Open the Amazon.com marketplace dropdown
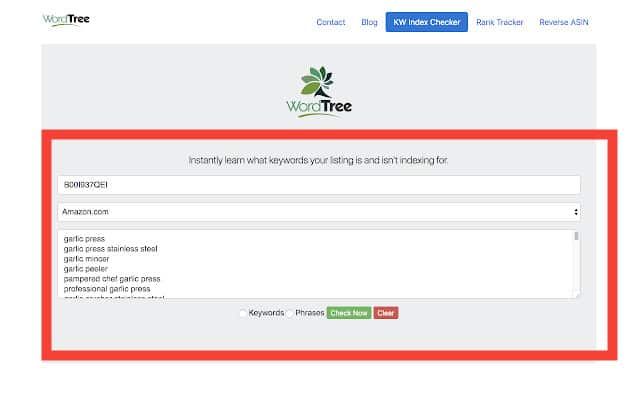This screenshot has width=637, height=397. (x=319, y=212)
